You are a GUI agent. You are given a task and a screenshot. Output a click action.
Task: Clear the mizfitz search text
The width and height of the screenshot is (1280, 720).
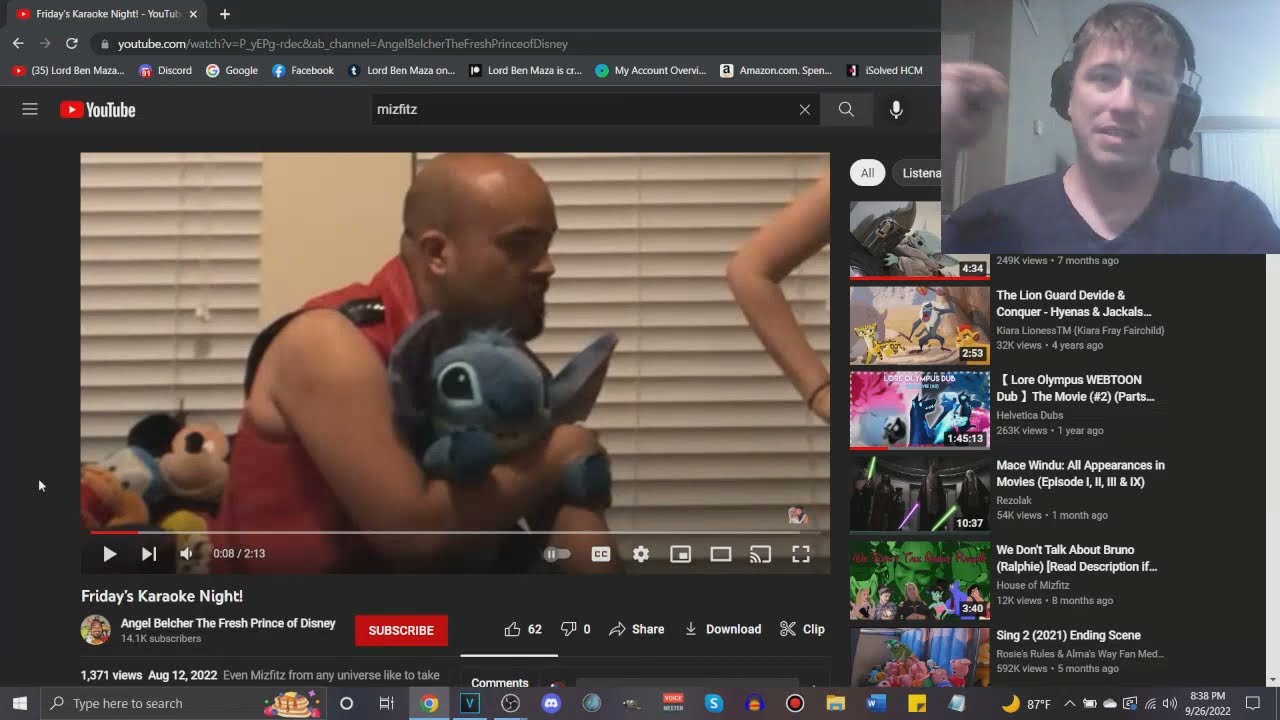[x=805, y=109]
